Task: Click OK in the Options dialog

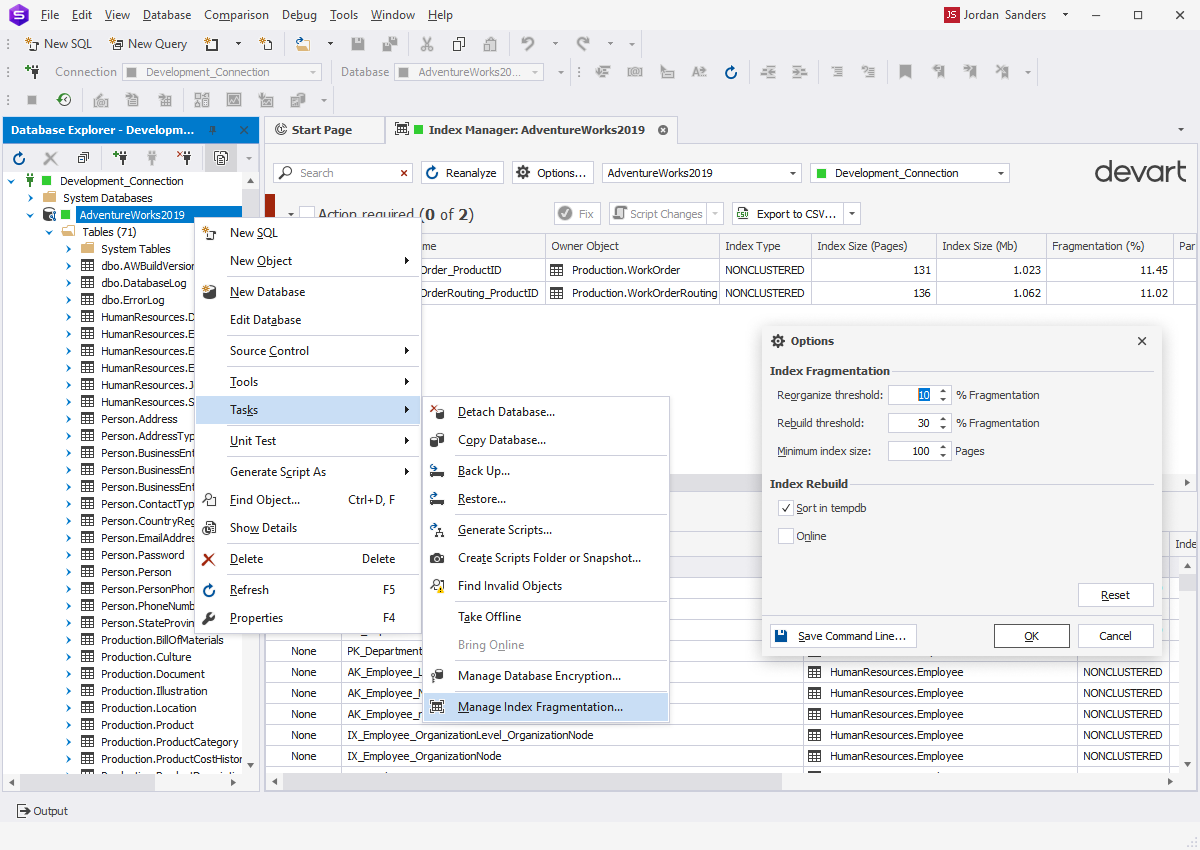Action: (1031, 635)
